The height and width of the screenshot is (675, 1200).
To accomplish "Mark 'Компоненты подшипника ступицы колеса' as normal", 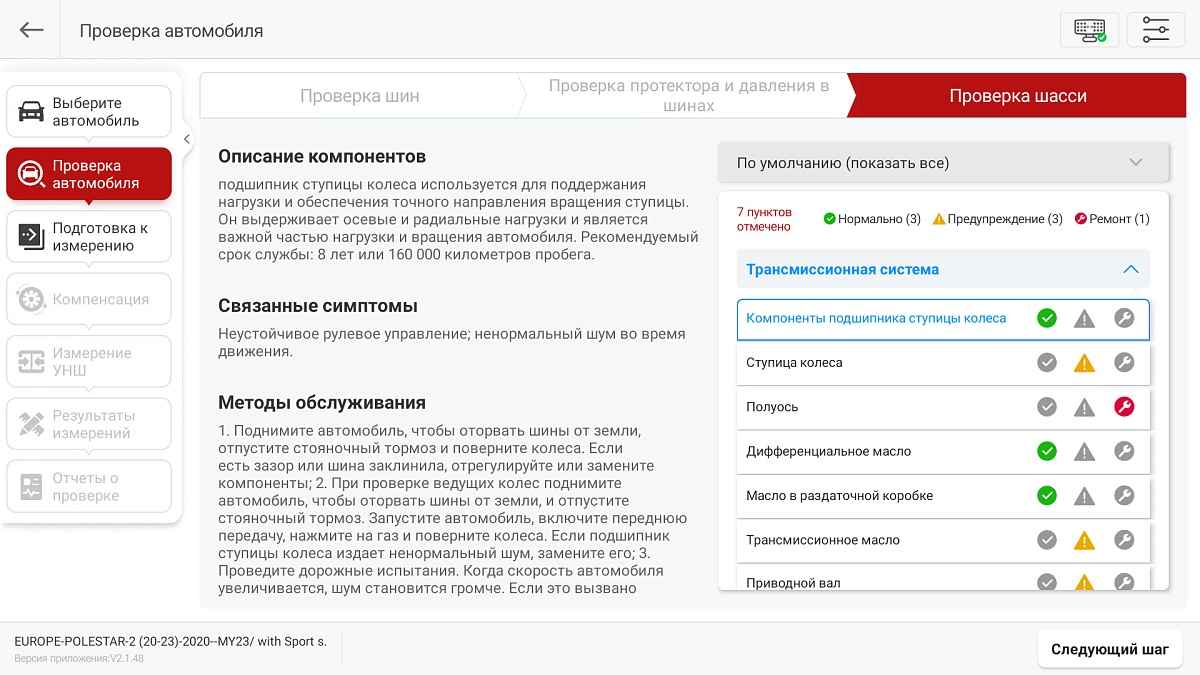I will click(x=1047, y=319).
